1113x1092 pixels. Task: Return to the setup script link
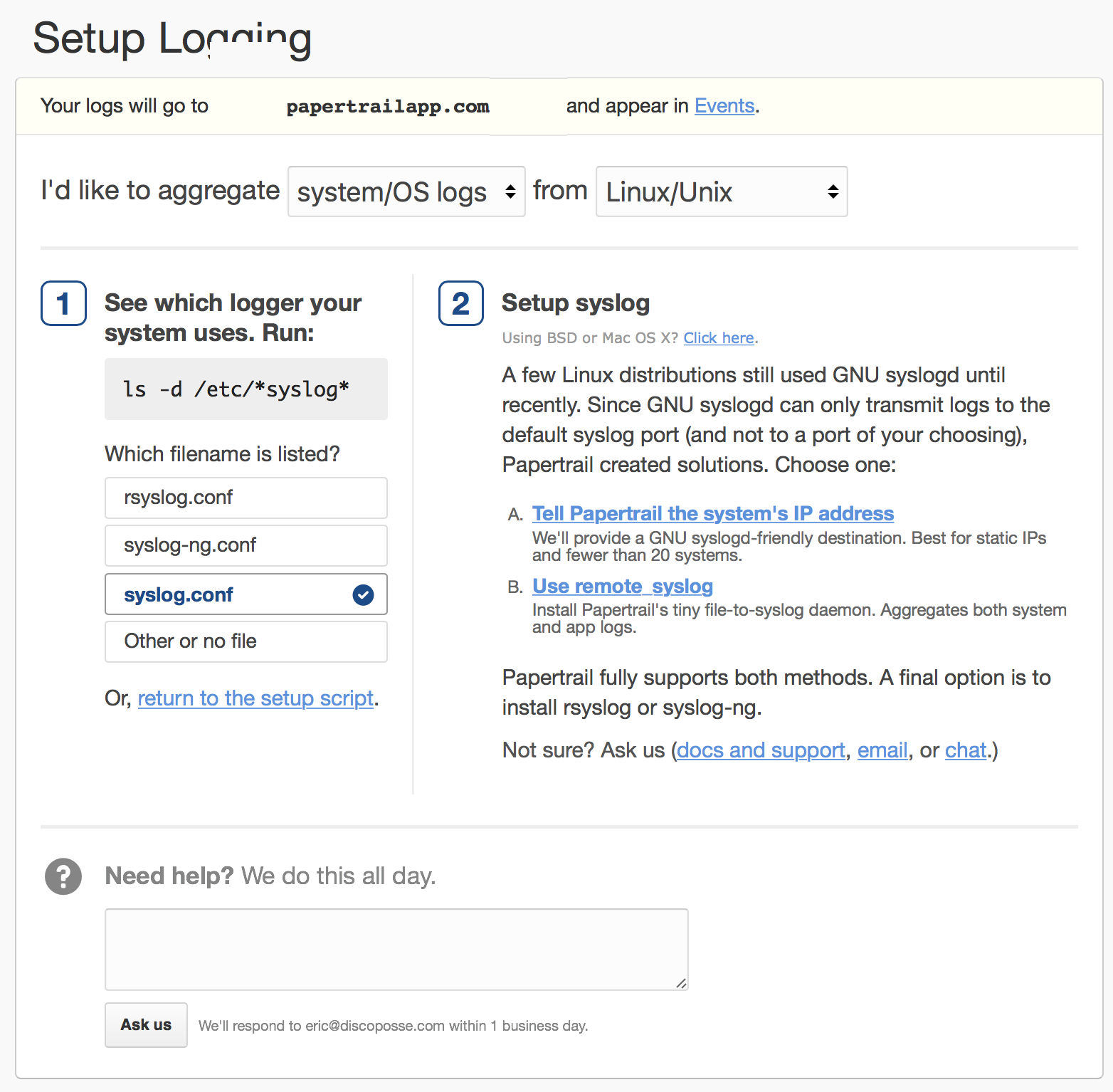click(255, 698)
